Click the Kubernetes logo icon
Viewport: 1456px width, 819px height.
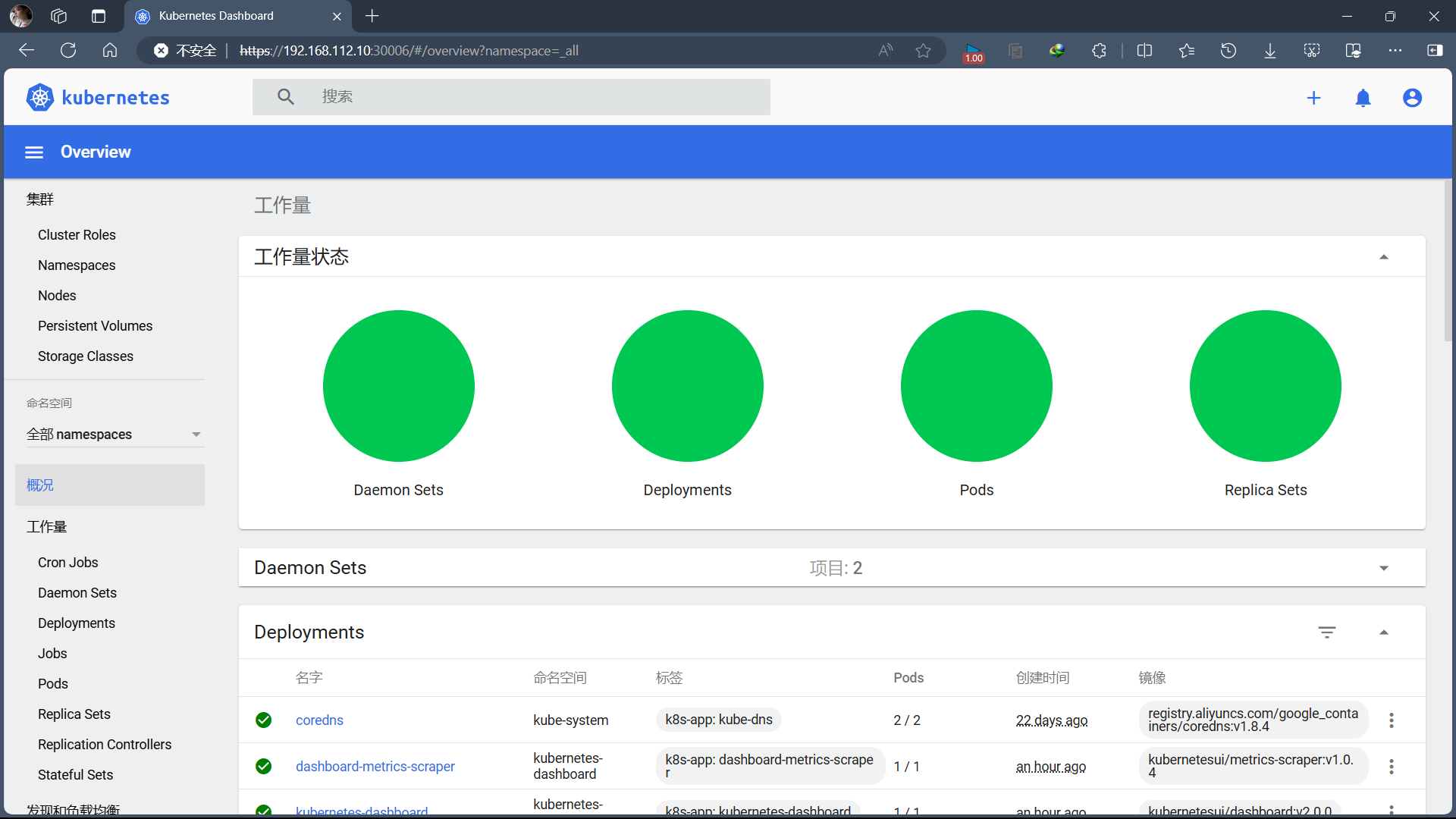tap(39, 97)
